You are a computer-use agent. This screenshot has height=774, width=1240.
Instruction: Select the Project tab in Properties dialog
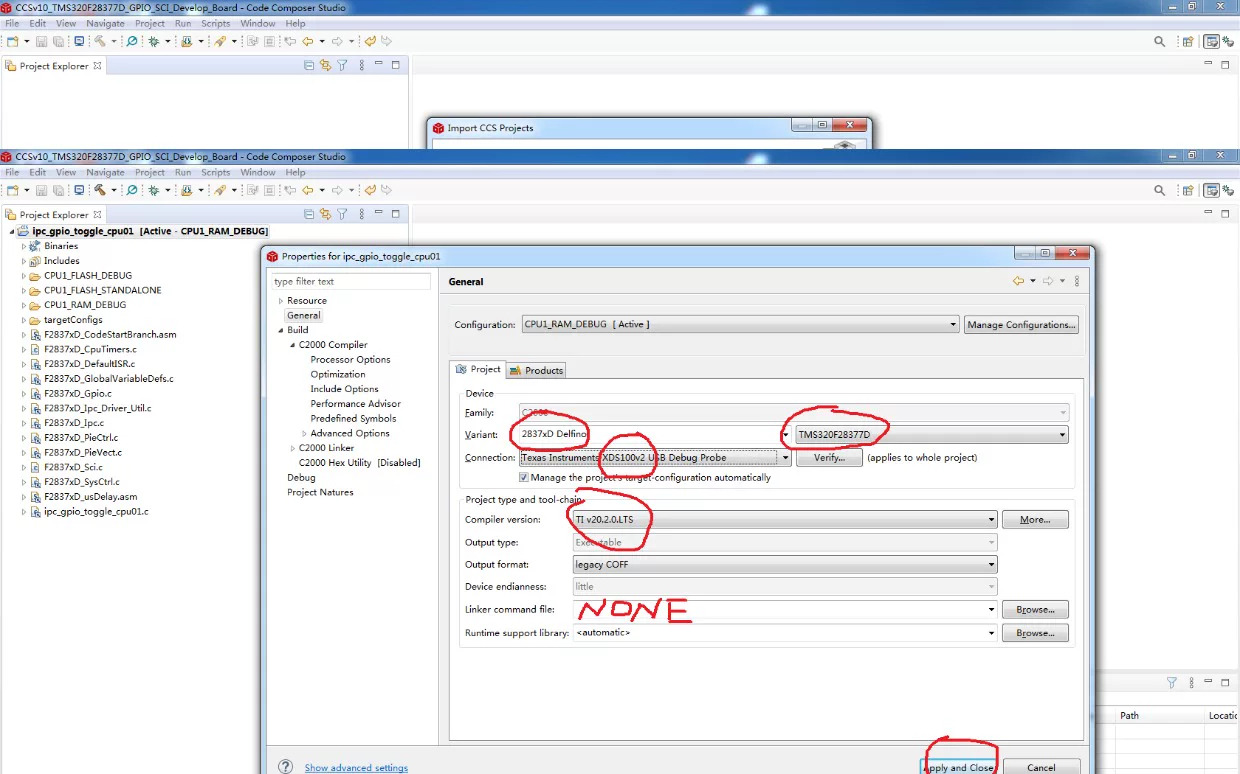(478, 369)
